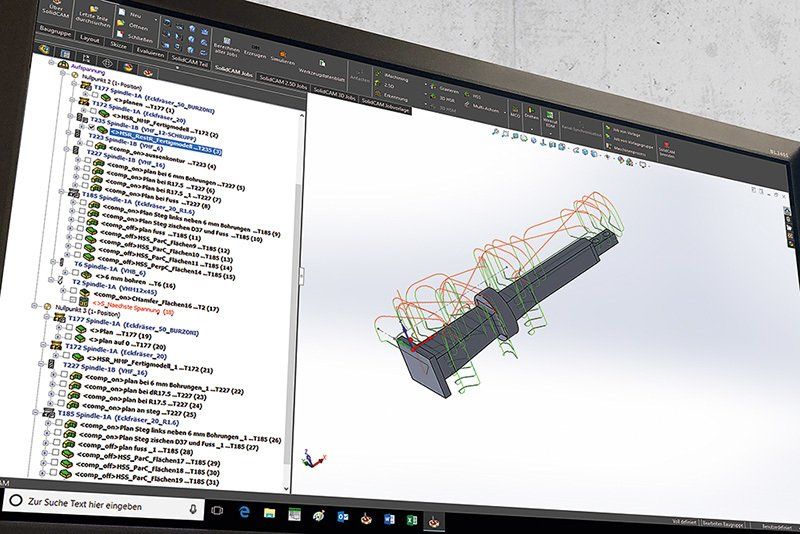This screenshot has width=800, height=534.
Task: Select HSS_PerpC_Flächen14 ...T185 (15) job
Action: [x=168, y=269]
